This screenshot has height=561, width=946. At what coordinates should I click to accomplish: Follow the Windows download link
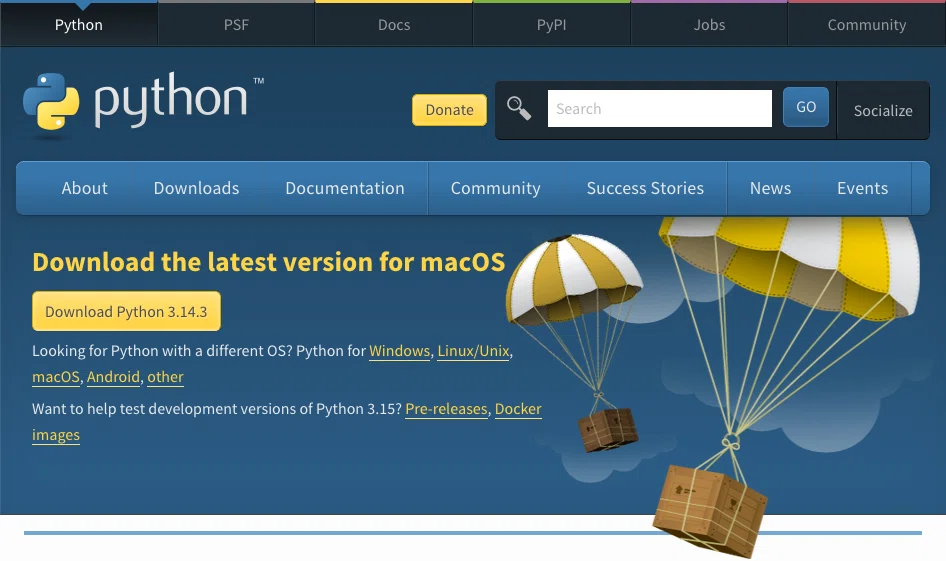click(x=399, y=350)
